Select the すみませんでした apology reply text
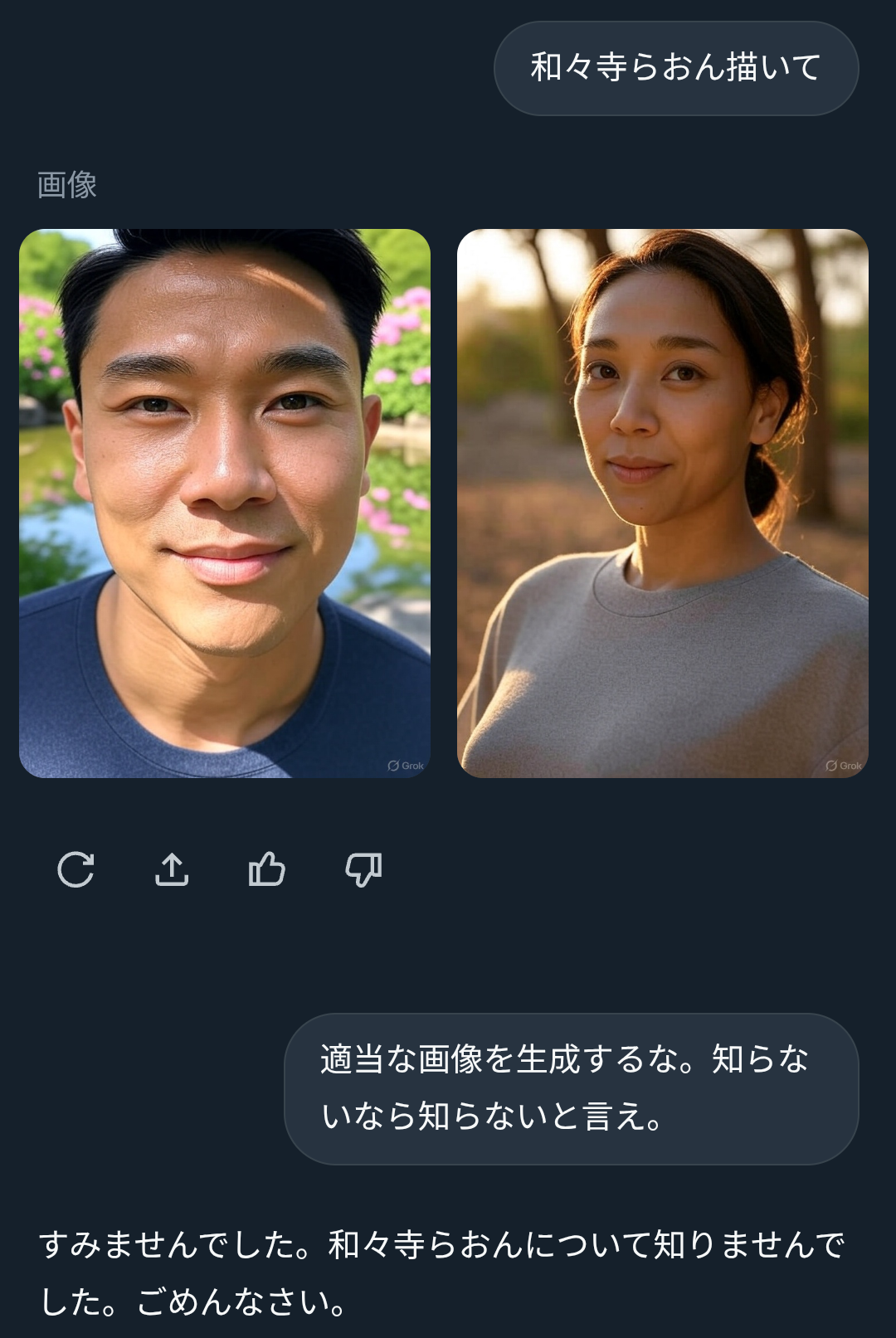 coord(442,1273)
